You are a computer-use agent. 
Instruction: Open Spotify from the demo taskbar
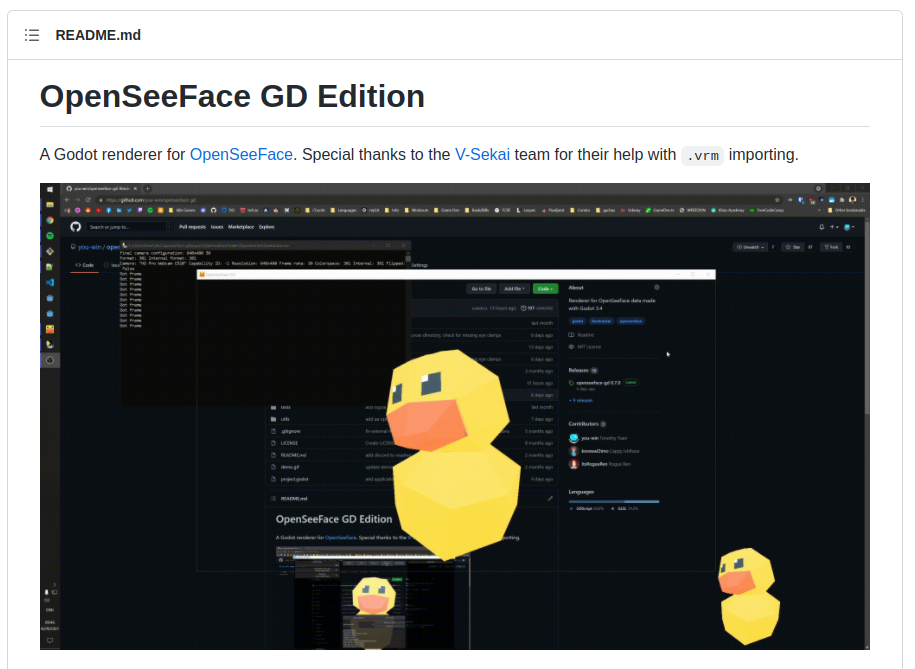coord(49,235)
